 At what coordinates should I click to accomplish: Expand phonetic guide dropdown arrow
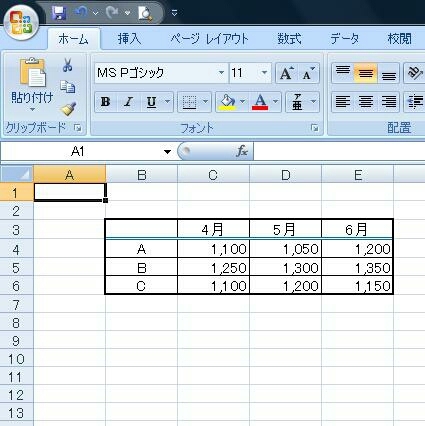coord(313,102)
